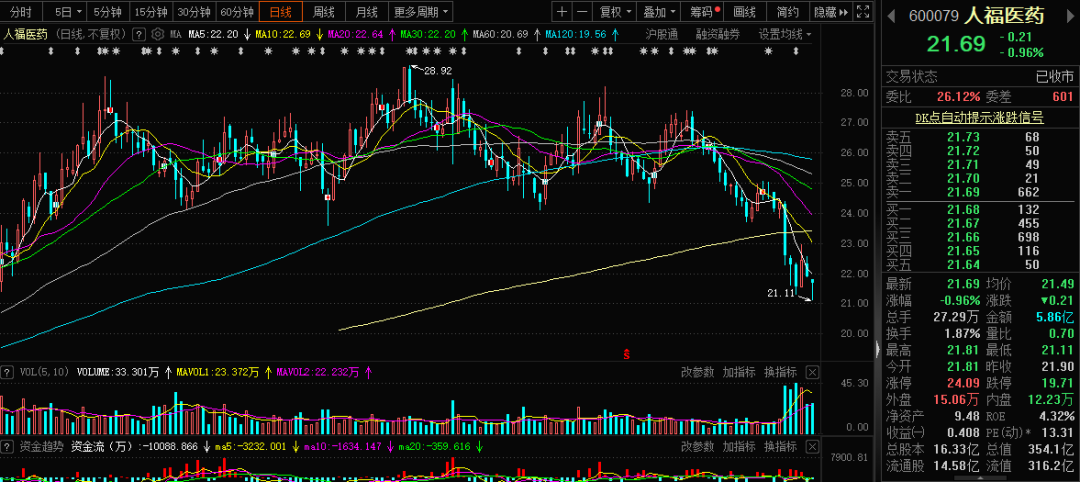The image size is (1080, 482).
Task: Click the red S marker on chart
Action: (x=627, y=355)
